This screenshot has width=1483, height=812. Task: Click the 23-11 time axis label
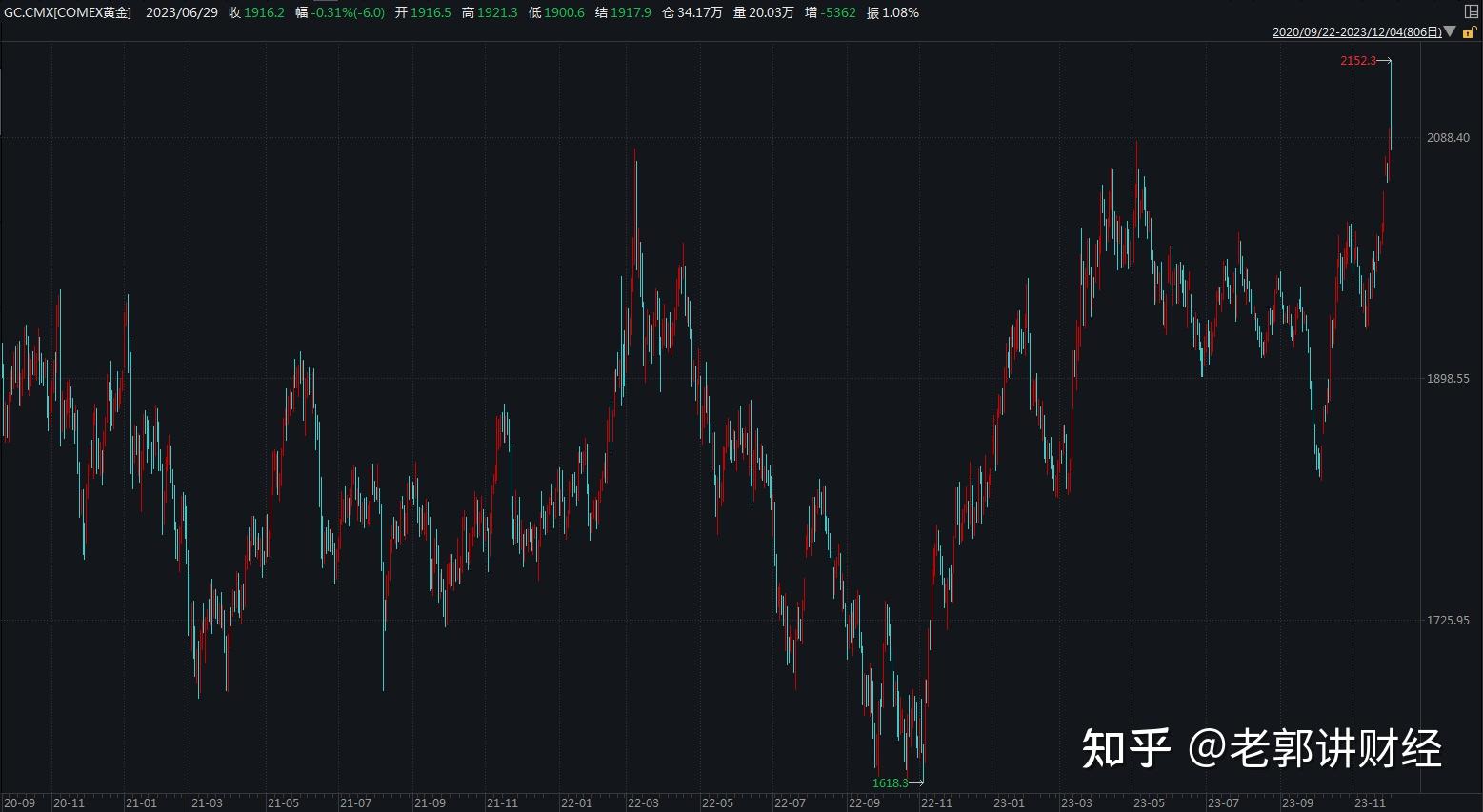(1370, 803)
